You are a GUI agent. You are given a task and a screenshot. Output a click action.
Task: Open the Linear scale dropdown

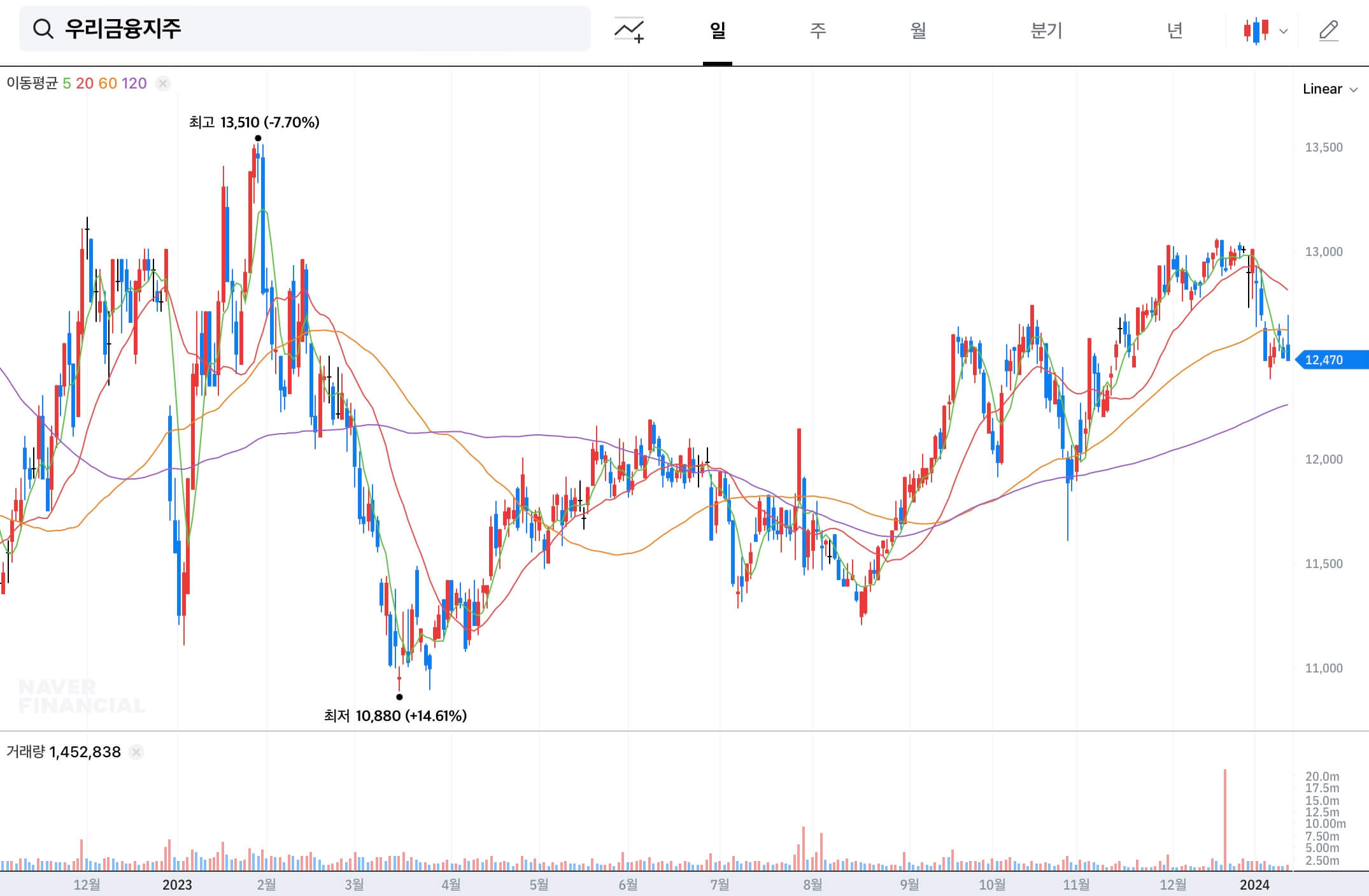tap(1330, 89)
